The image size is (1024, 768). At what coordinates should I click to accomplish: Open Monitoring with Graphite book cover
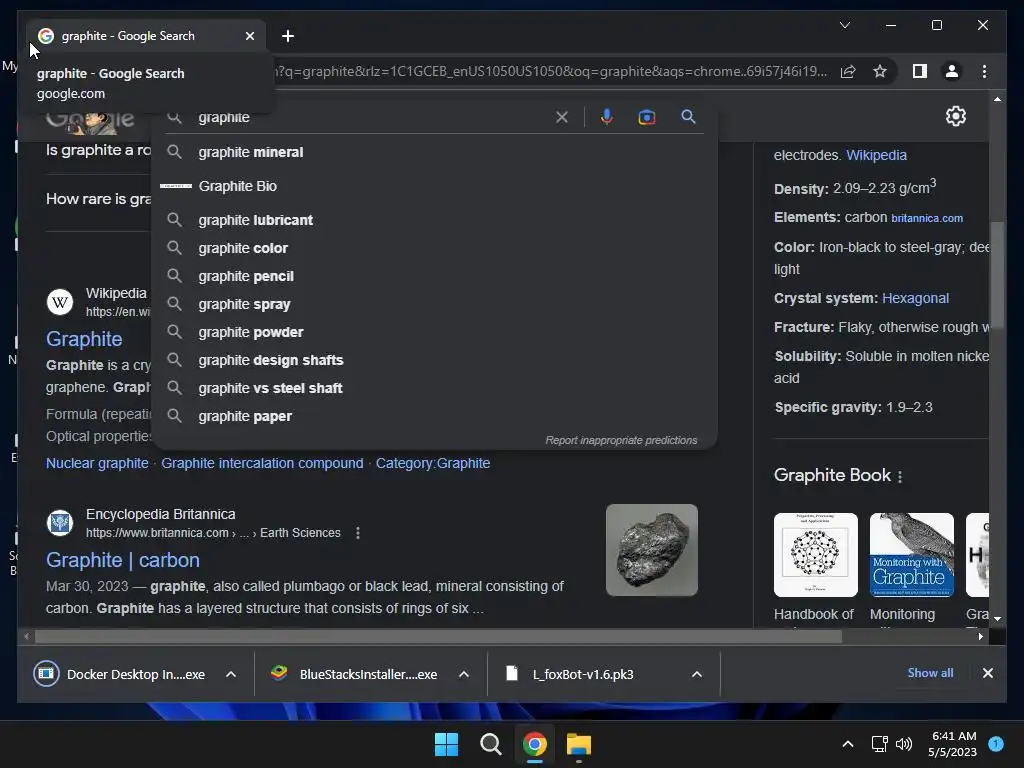912,555
